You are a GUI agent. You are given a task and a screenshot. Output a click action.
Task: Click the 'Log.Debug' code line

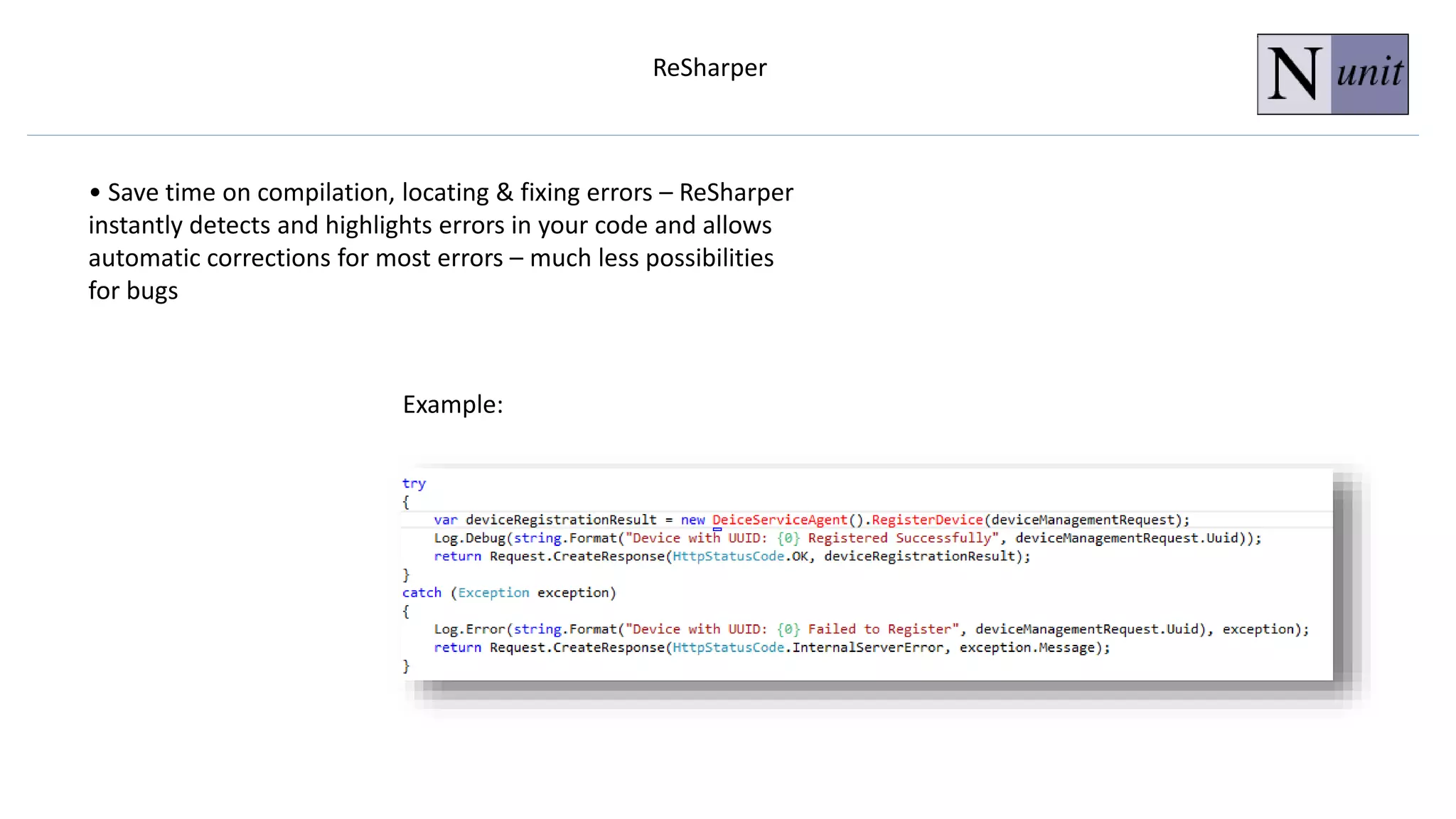tap(847, 538)
